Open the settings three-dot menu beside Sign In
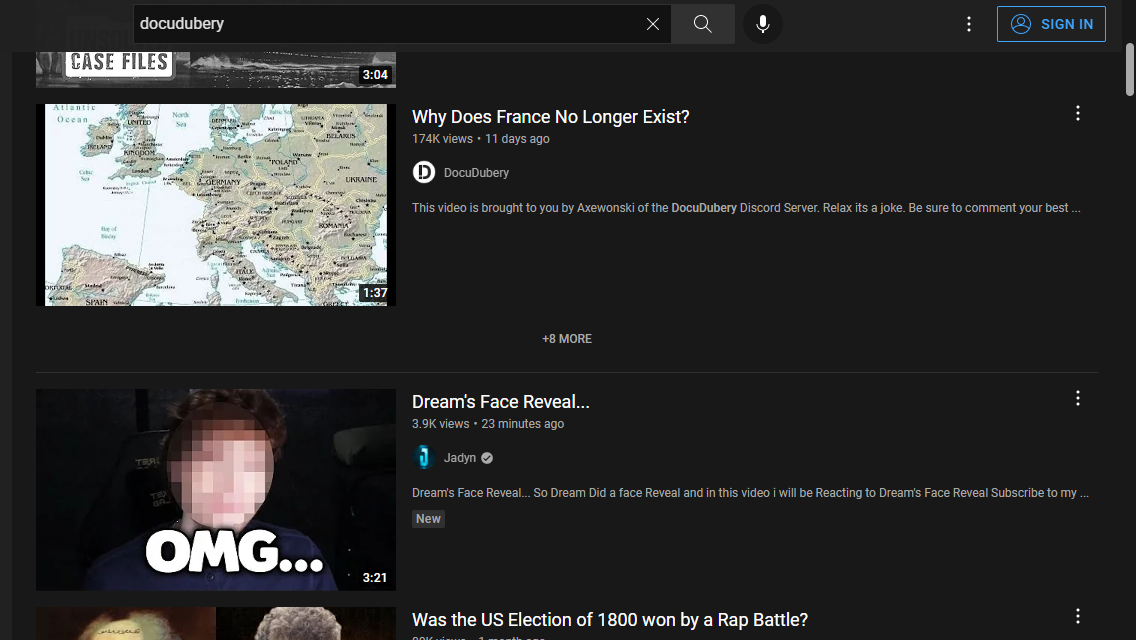This screenshot has height=640, width=1136. point(968,24)
